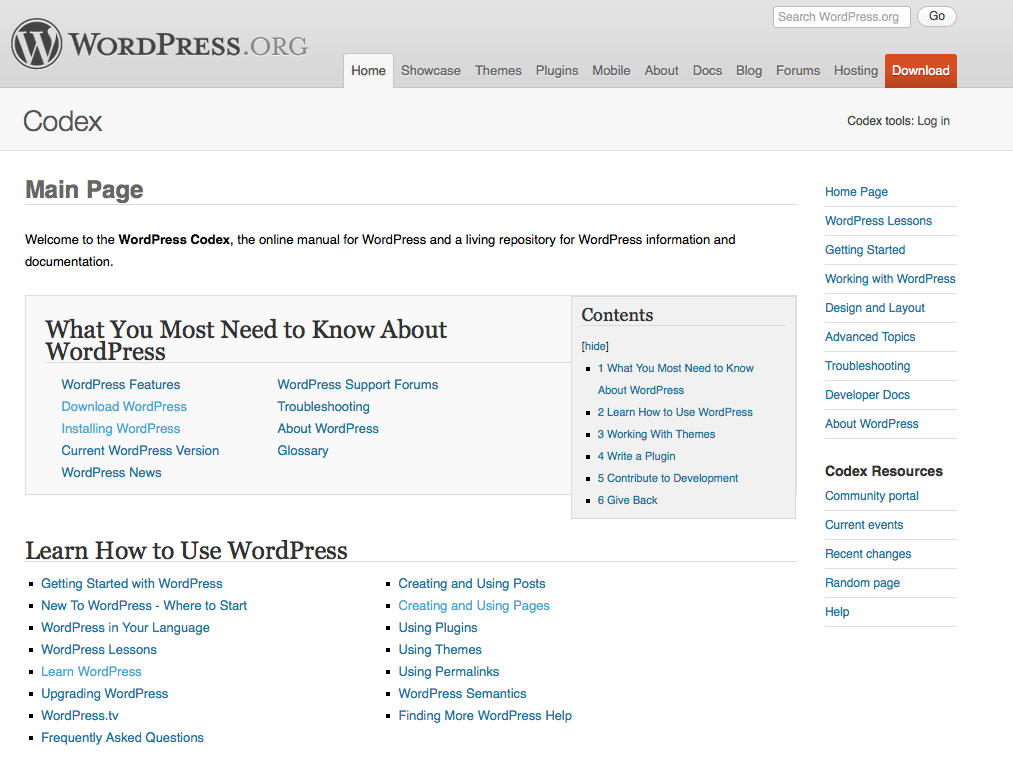
Task: Open Creating and Using Posts
Action: pos(472,584)
